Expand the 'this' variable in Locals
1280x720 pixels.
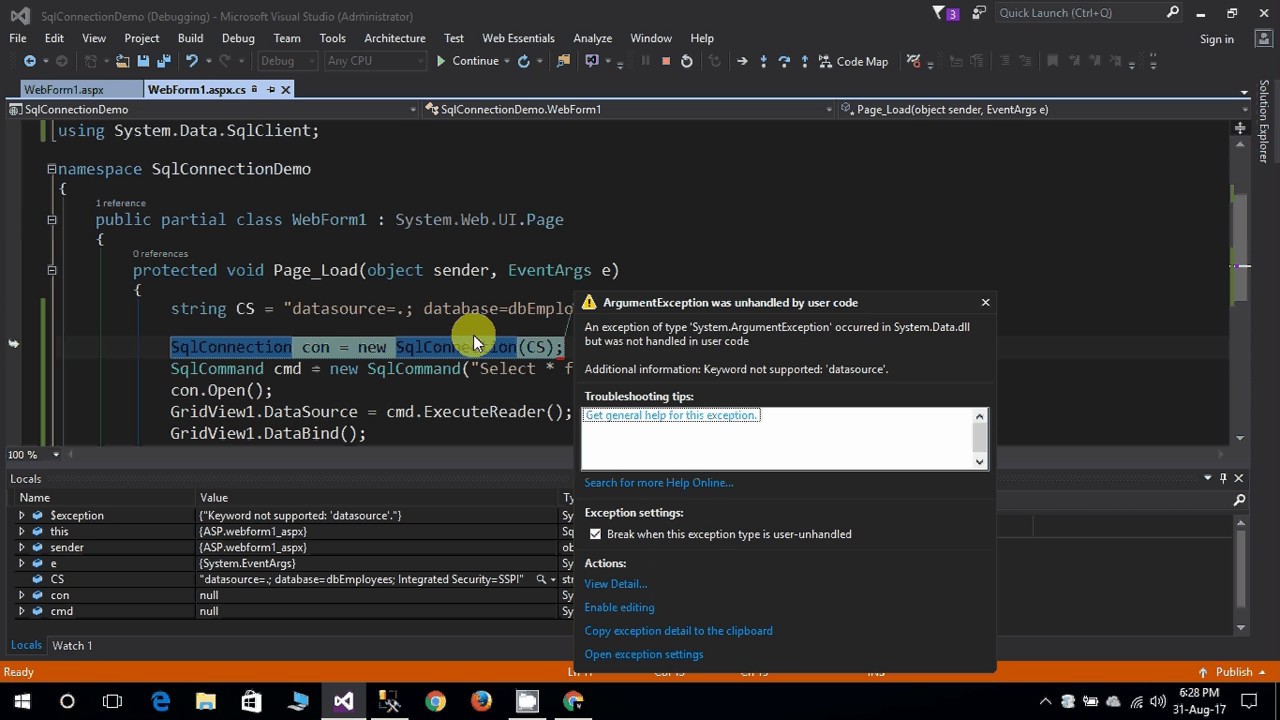(x=21, y=532)
